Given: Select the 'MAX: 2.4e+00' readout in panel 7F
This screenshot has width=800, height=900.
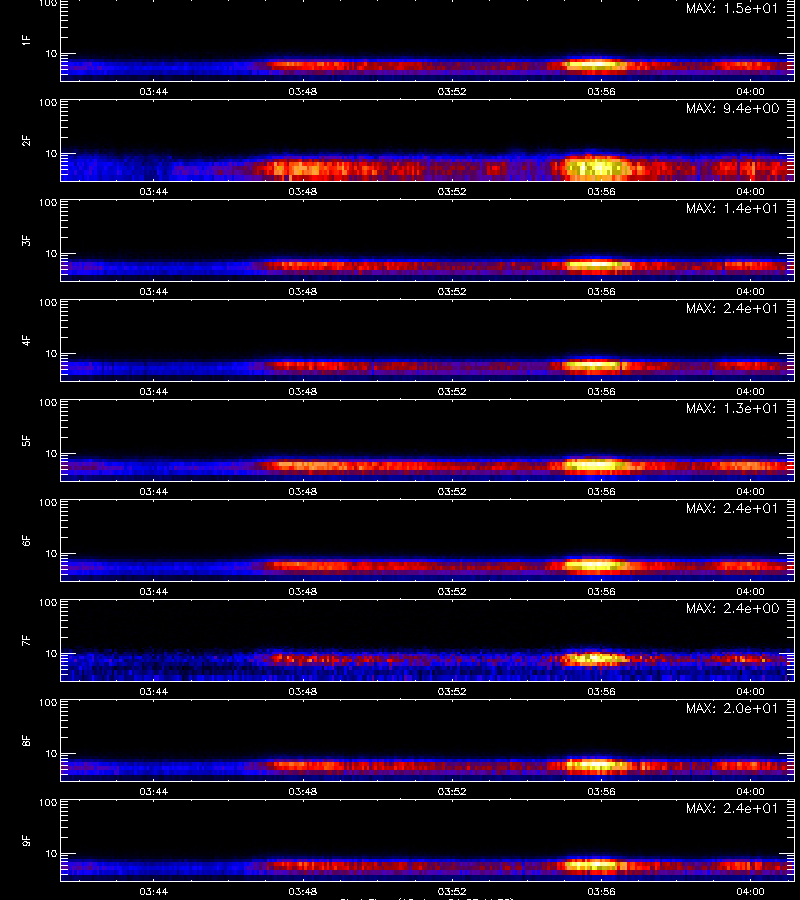Looking at the screenshot, I should pyautogui.click(x=732, y=608).
